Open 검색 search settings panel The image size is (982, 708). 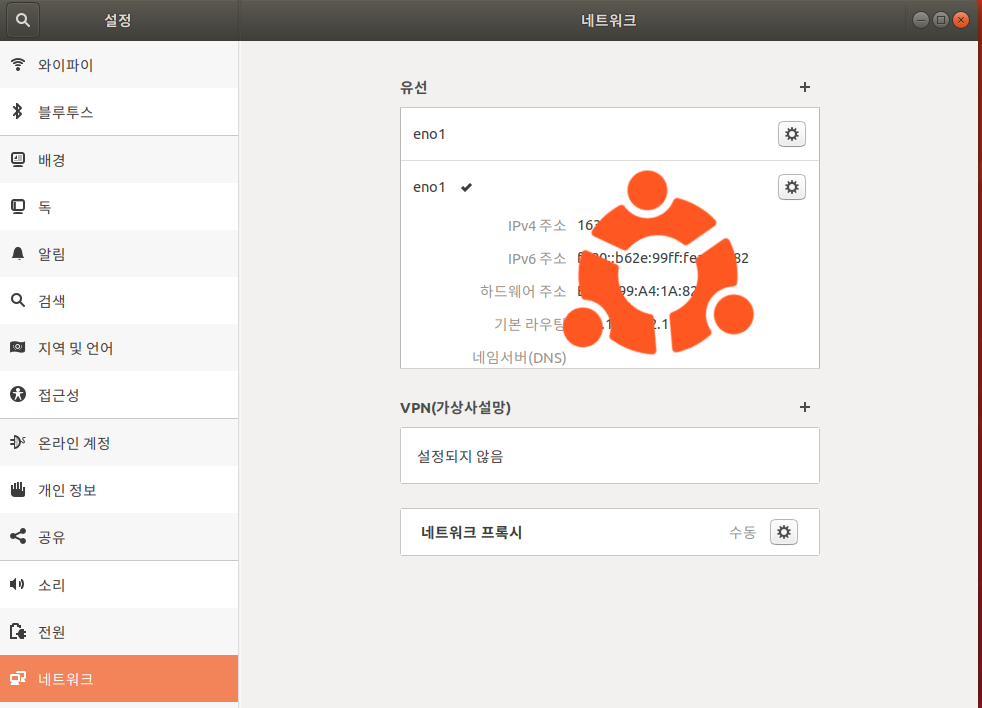[119, 301]
